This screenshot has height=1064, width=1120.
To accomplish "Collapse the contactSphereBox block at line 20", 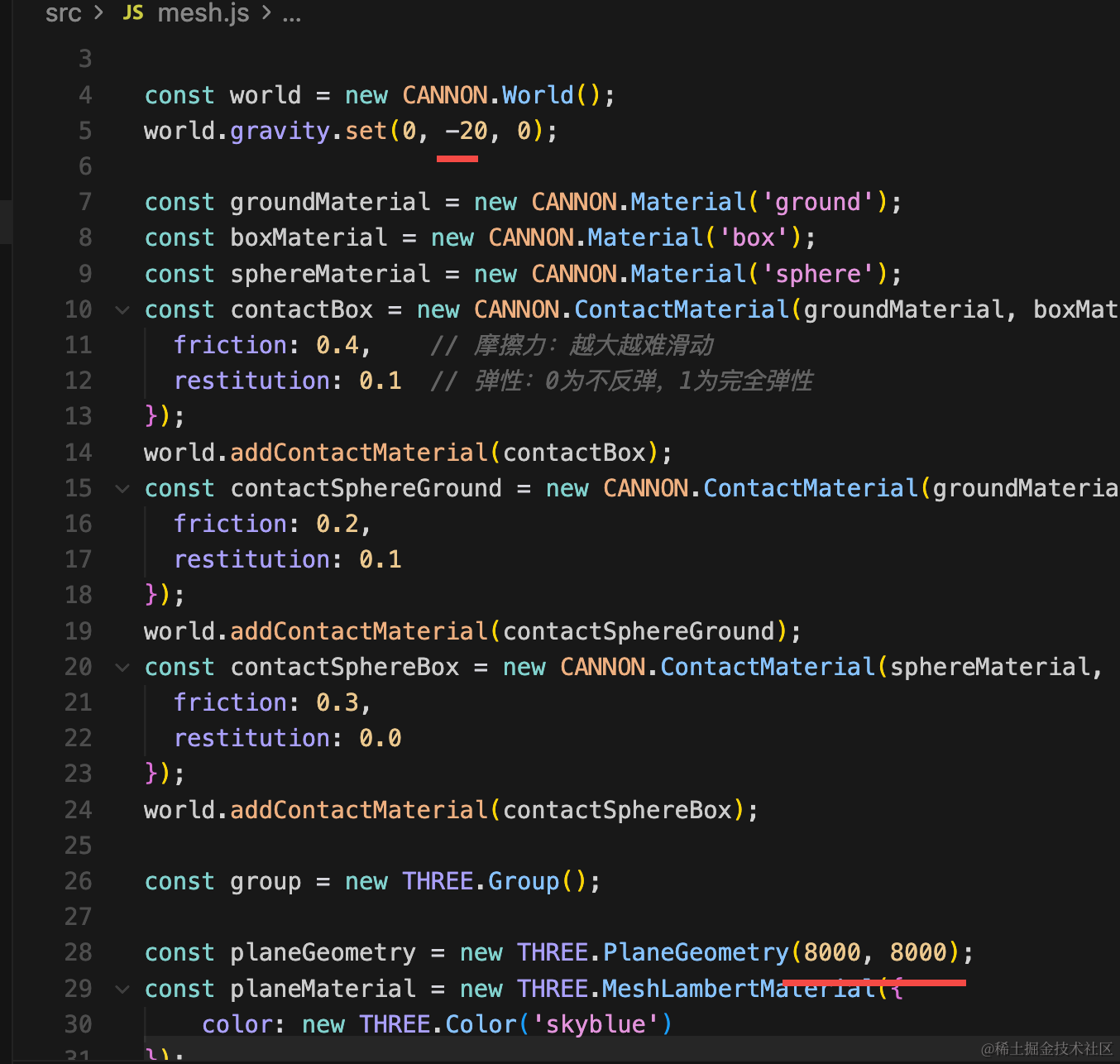I will [x=122, y=668].
